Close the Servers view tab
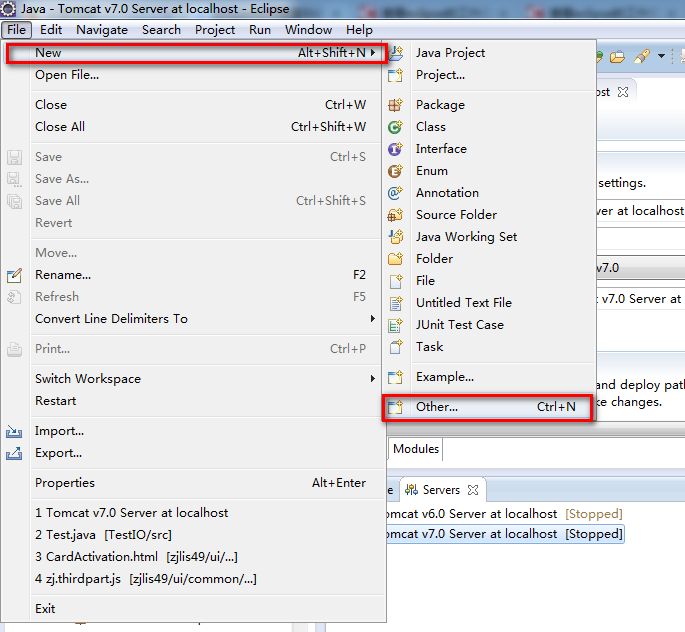Screen dimensions: 685x632 473,490
